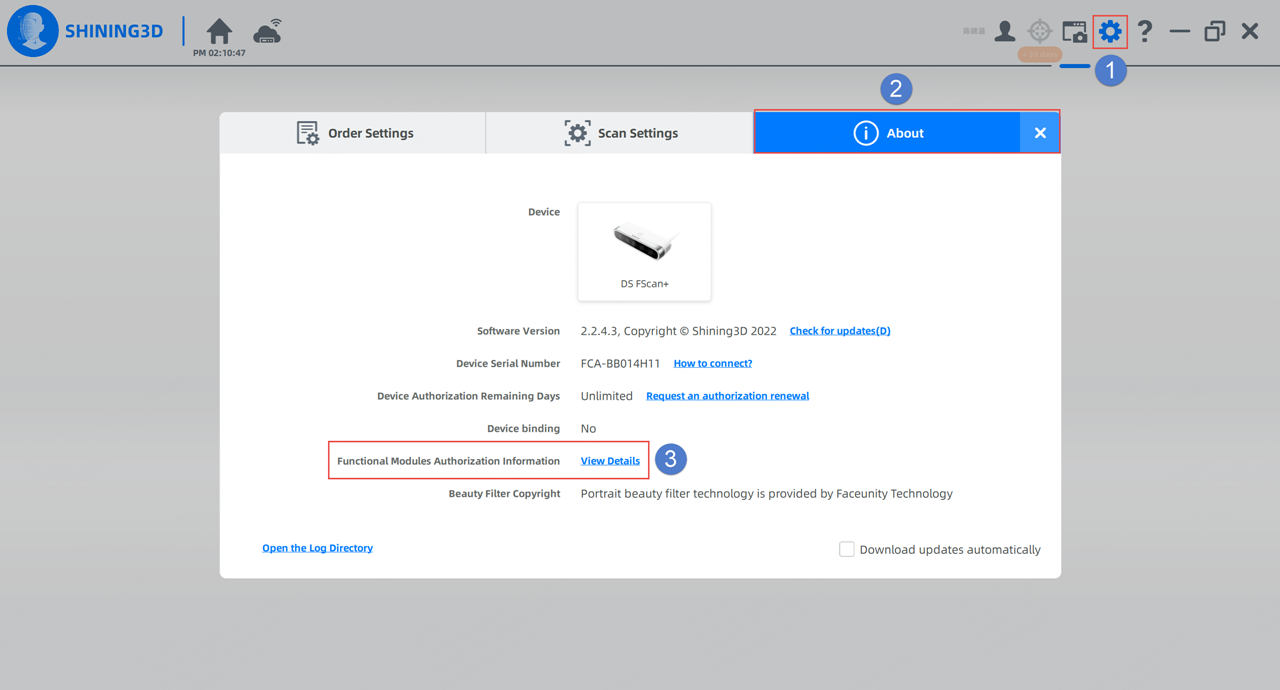The image size is (1280, 690).
Task: Click the Scan Settings icon
Action: tap(577, 133)
